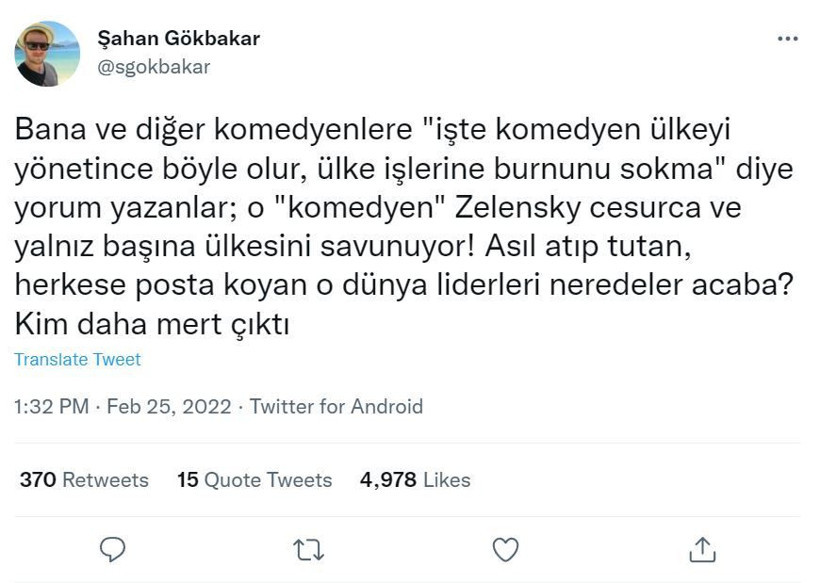This screenshot has height=583, width=820.
Task: Click Translate Tweet to translate the text
Action: click(78, 358)
